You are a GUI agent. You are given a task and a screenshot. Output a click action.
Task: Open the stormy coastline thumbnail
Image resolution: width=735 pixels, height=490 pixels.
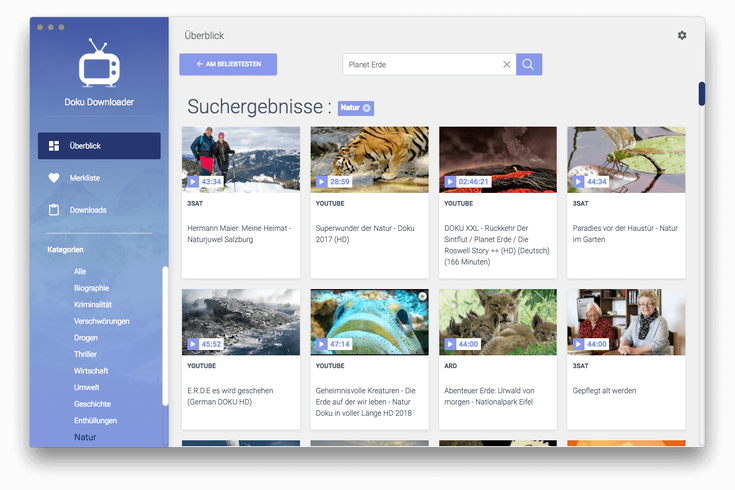tap(241, 322)
